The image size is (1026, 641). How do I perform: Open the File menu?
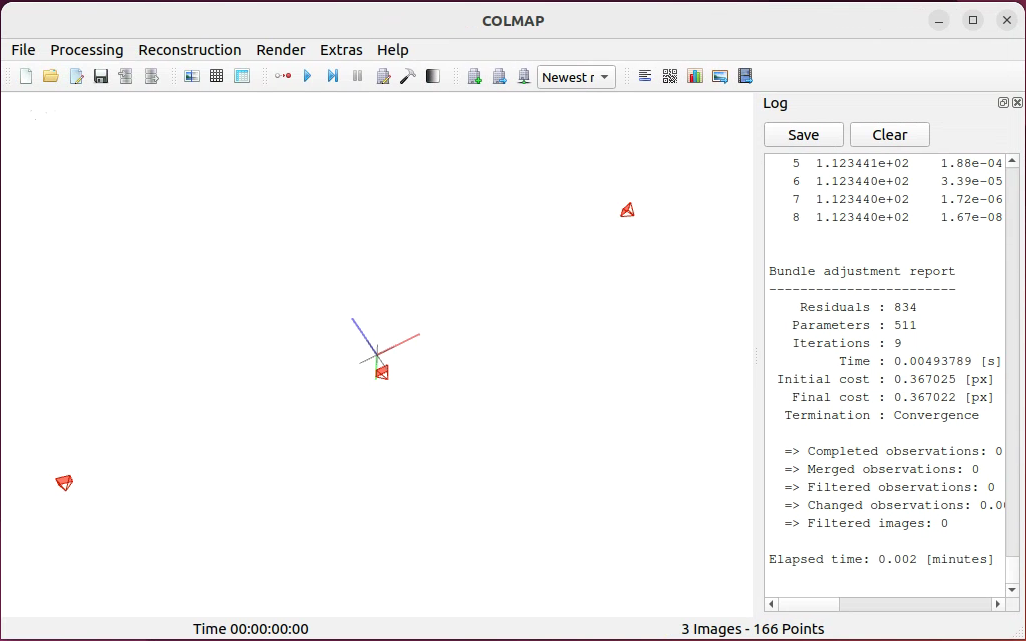(24, 50)
